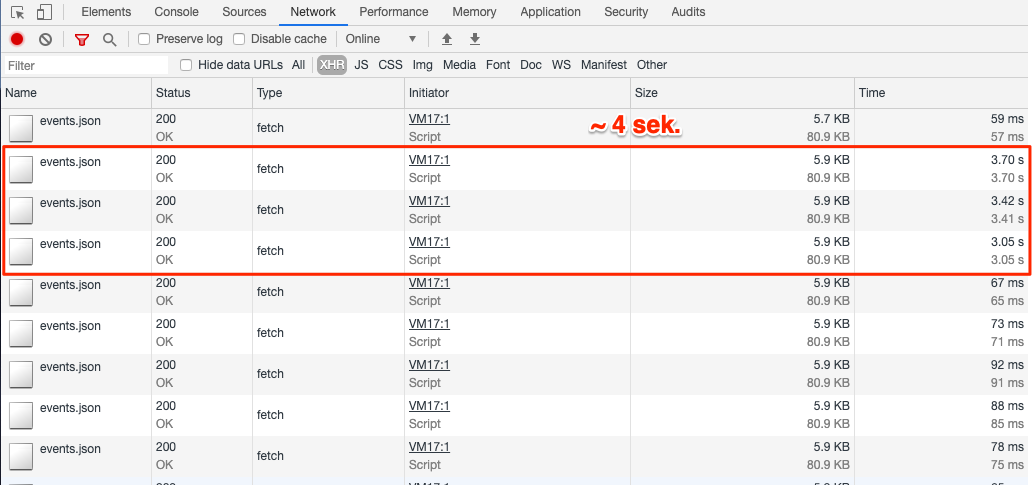
Task: Activate the inspect element picker icon
Action: click(18, 12)
